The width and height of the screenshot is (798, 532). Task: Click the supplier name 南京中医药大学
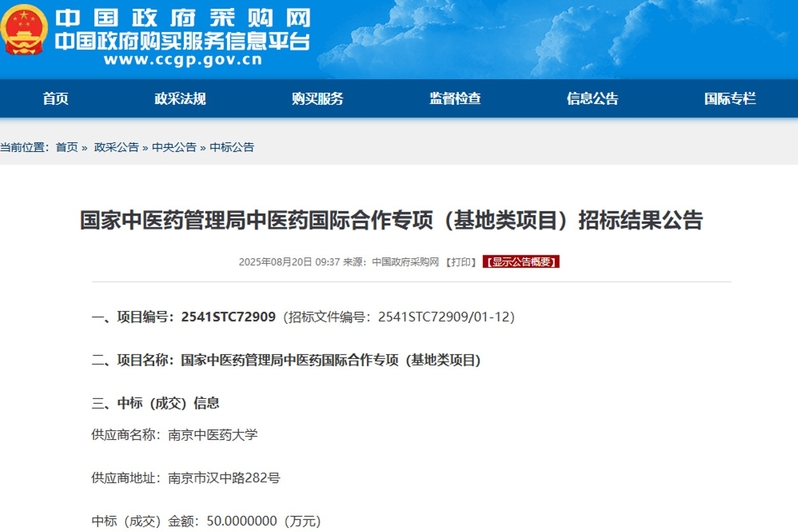pos(213,435)
